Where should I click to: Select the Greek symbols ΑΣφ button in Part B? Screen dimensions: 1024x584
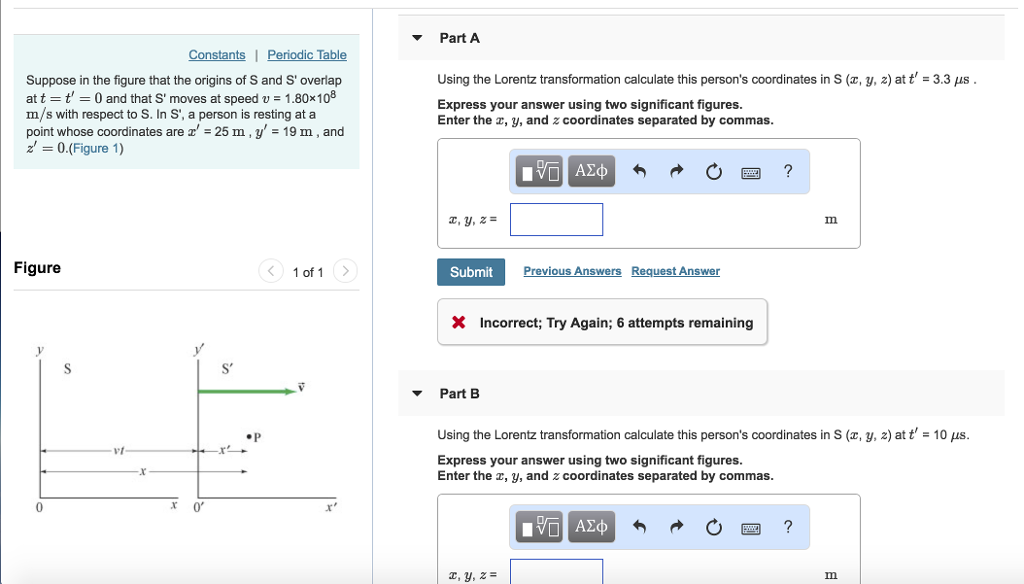point(591,527)
